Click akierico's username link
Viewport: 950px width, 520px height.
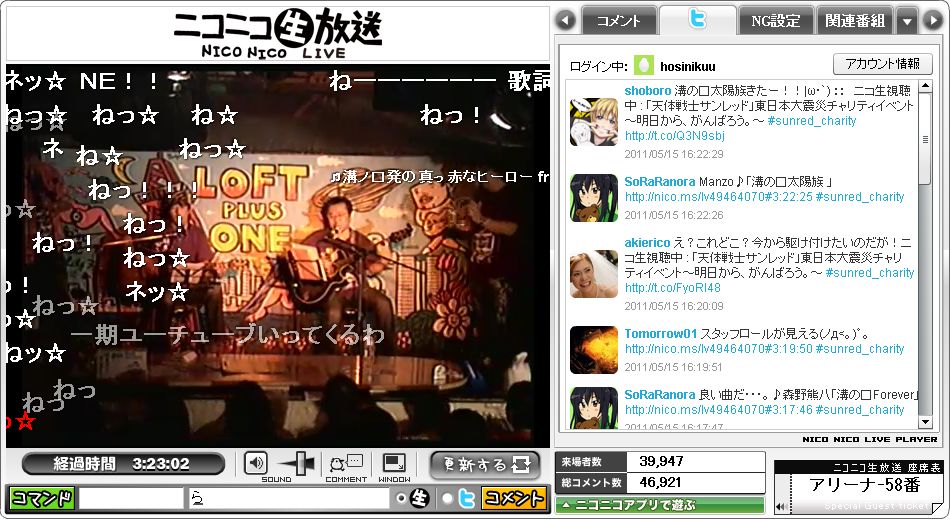pos(647,243)
